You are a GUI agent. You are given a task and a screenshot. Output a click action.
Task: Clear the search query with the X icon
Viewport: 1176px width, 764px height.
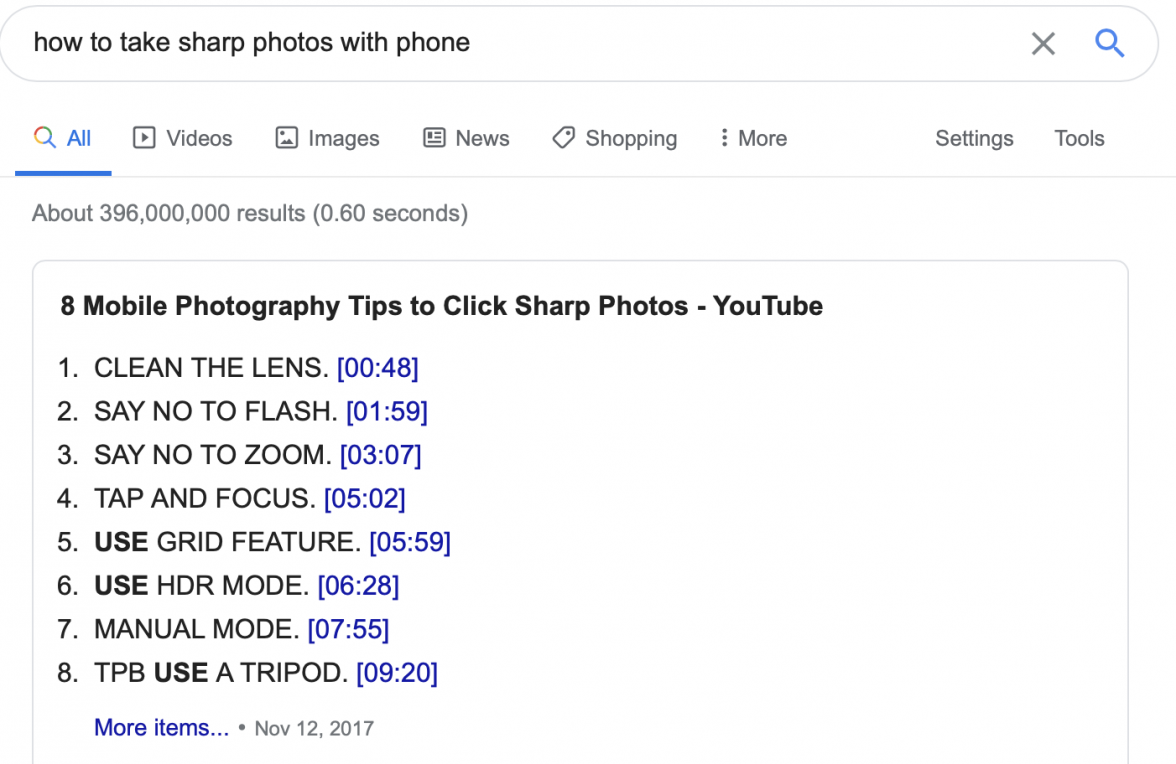click(x=1043, y=43)
